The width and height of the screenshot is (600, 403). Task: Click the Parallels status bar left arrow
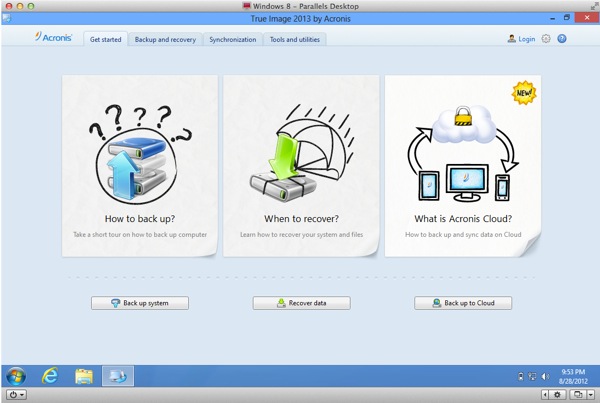pos(545,395)
